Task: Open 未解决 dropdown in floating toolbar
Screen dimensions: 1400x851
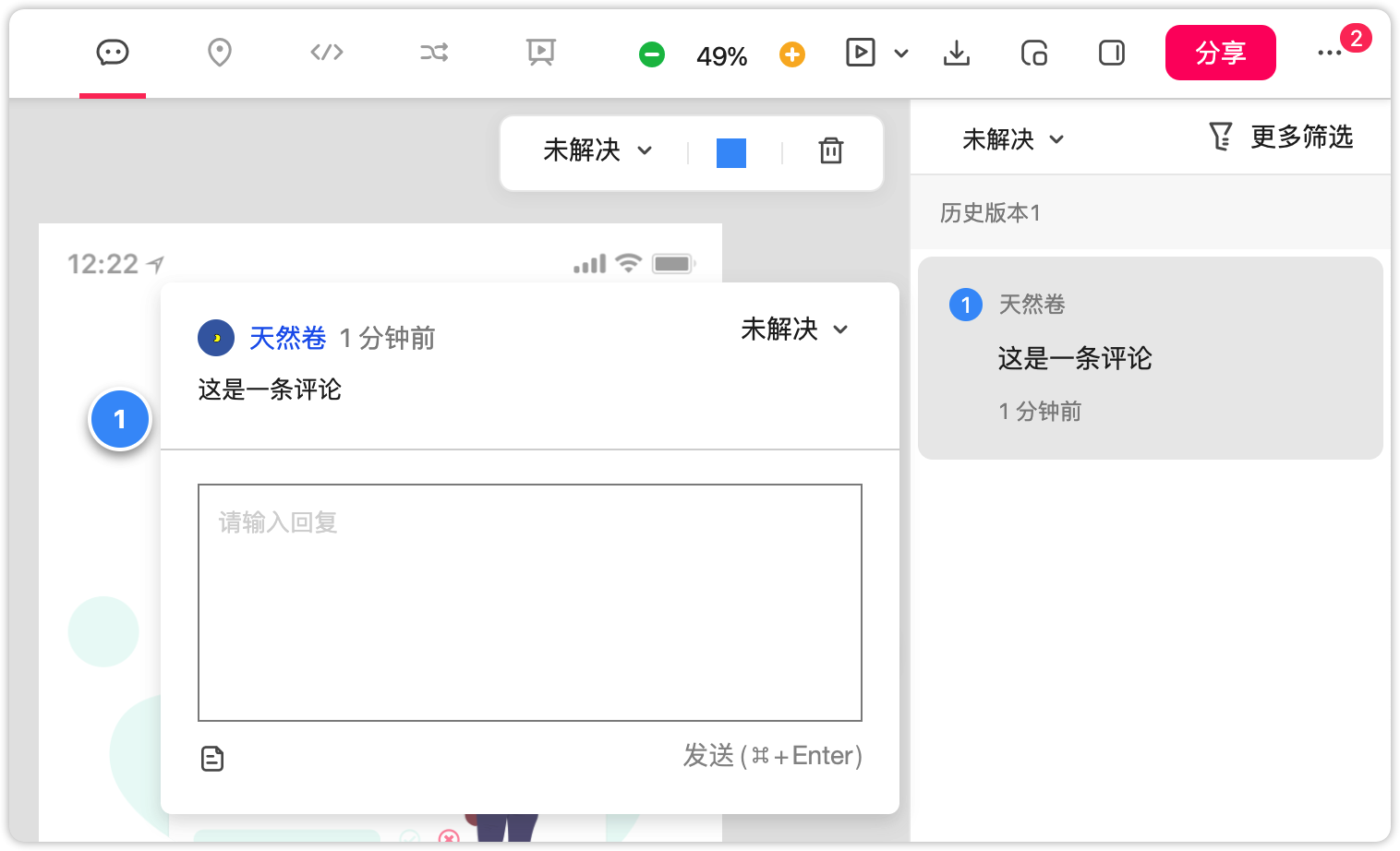Action: (597, 150)
